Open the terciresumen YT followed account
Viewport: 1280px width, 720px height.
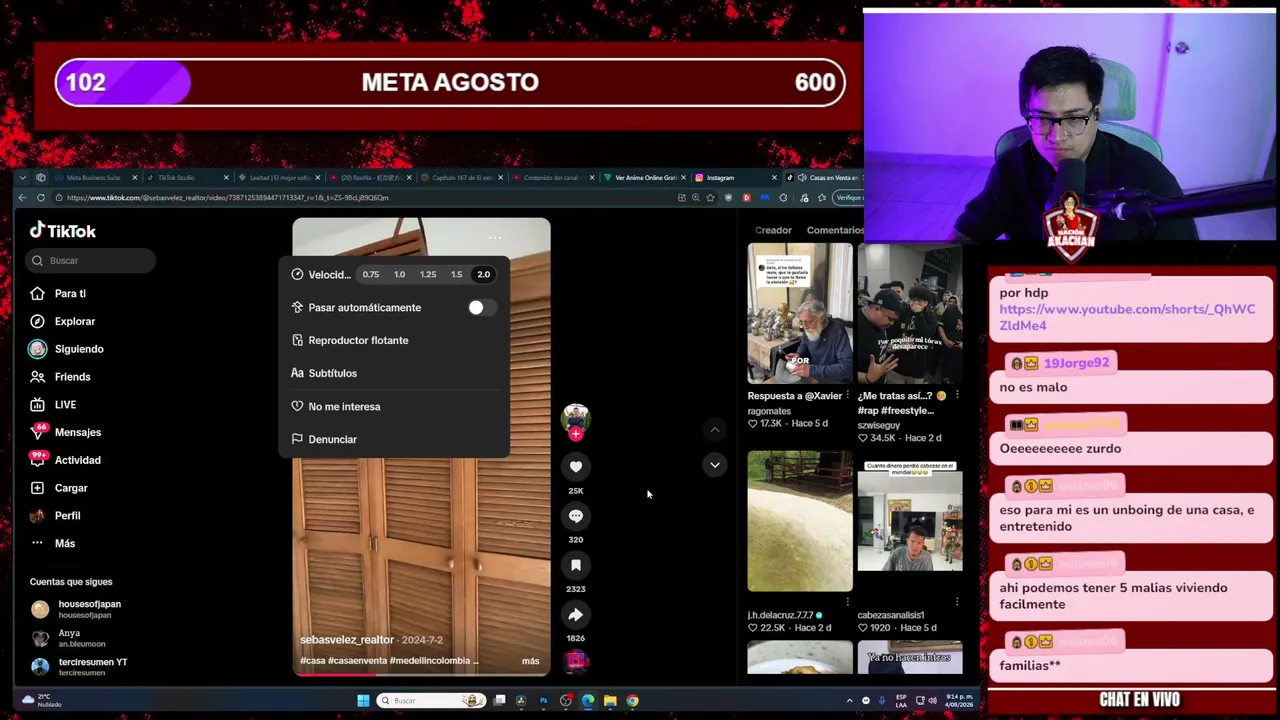coord(78,667)
